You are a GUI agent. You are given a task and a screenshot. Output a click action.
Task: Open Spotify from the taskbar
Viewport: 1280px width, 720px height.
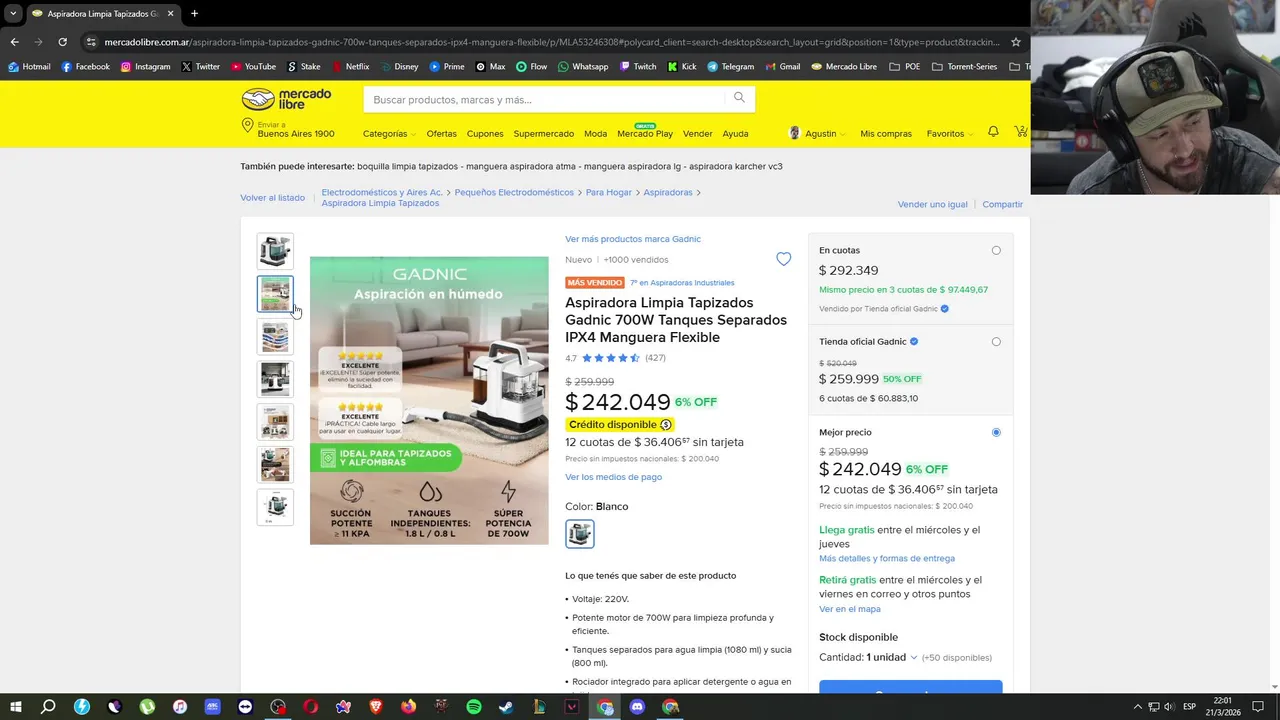(x=474, y=706)
